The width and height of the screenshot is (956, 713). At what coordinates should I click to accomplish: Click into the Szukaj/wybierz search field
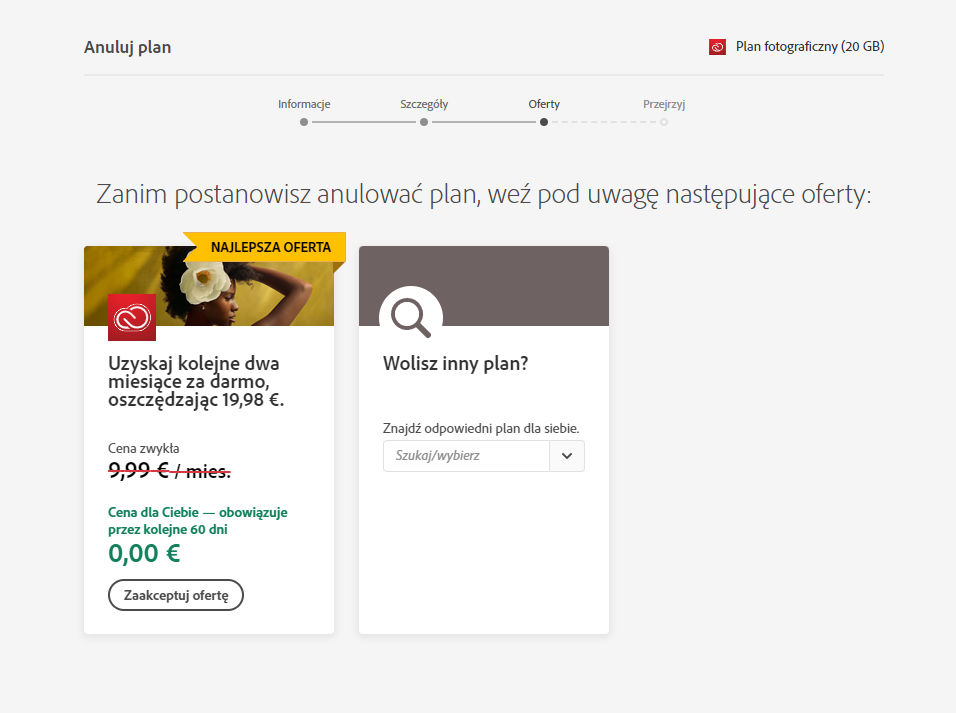point(466,456)
